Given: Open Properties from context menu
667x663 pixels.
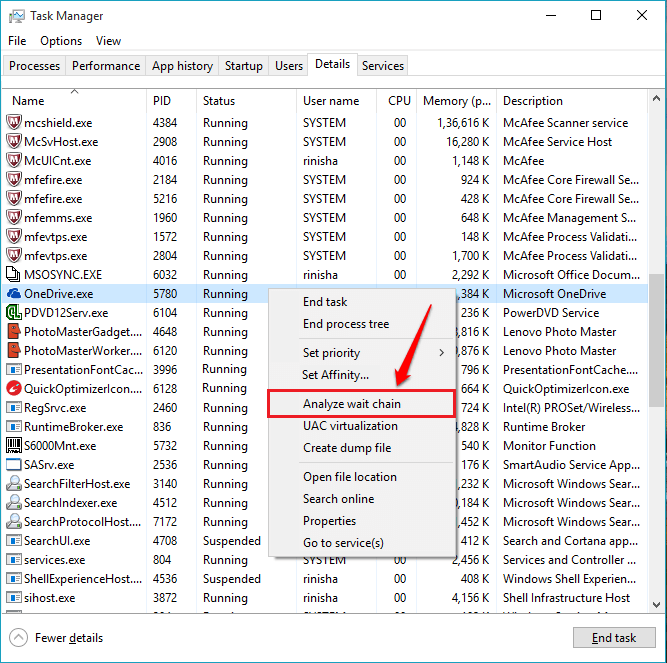Looking at the screenshot, I should click(362, 521).
